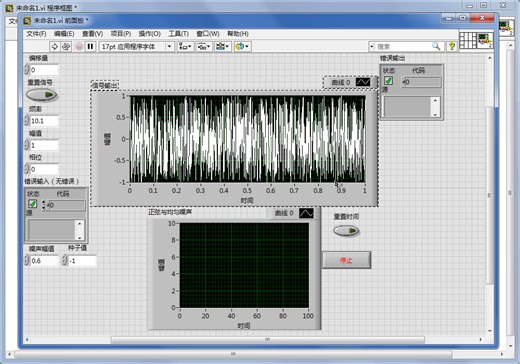Click the plot style swatch in upper legend
The width and height of the screenshot is (520, 364).
pyautogui.click(x=363, y=82)
